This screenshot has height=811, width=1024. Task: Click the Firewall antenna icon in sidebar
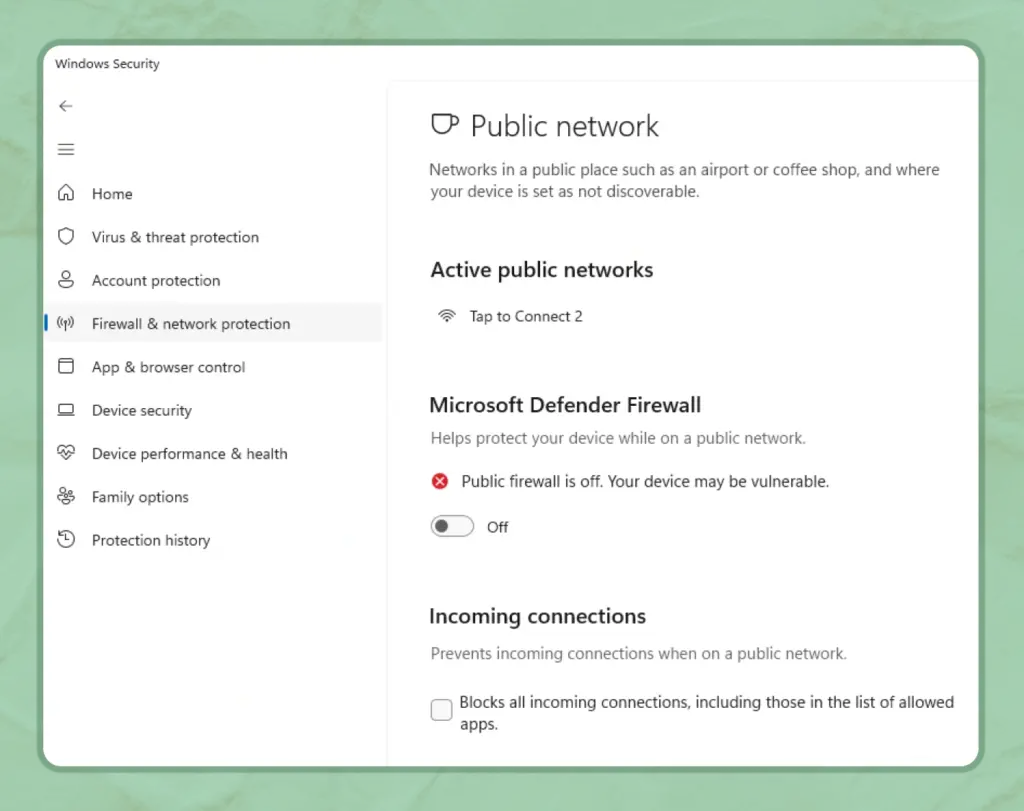pos(65,323)
